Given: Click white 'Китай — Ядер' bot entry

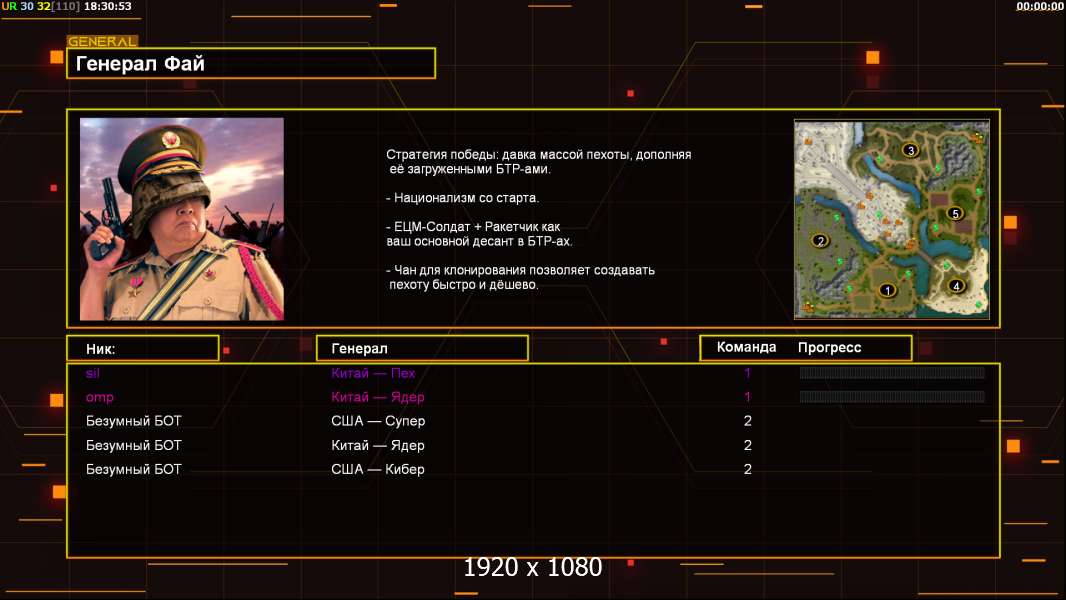Looking at the screenshot, I should click(377, 445).
